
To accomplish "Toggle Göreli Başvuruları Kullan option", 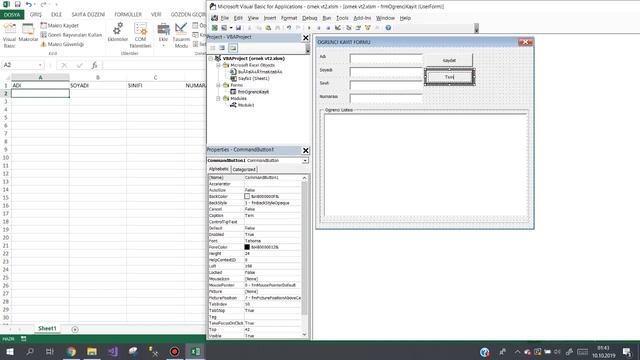I will 71,35.
